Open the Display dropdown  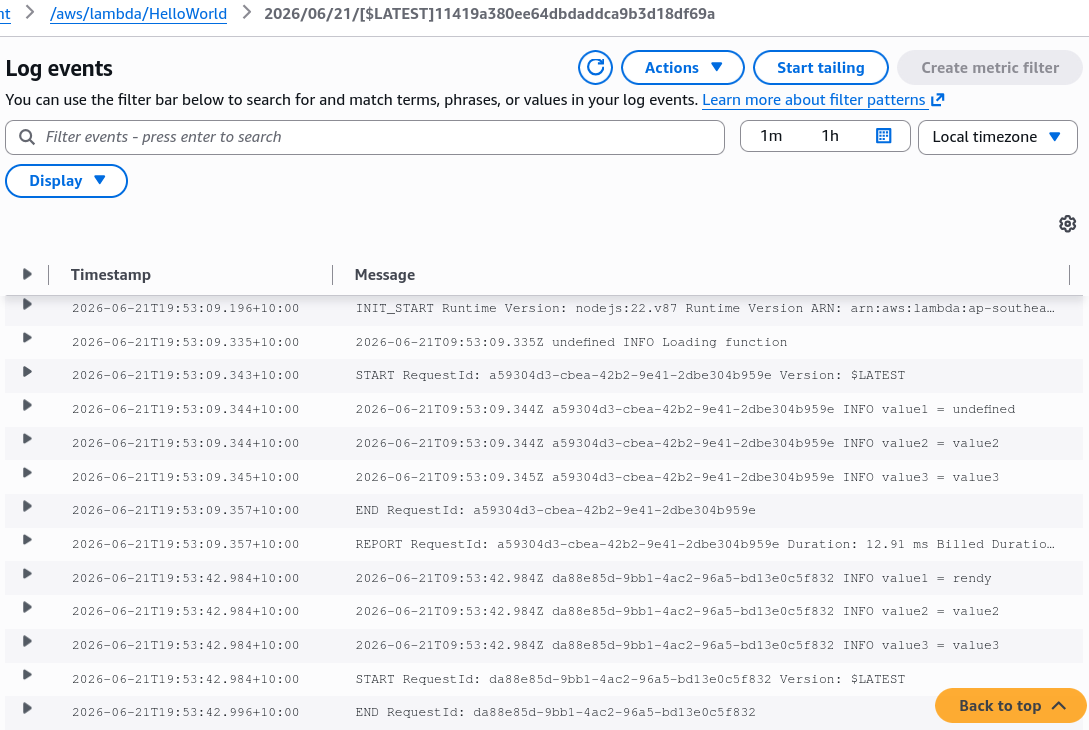point(66,181)
